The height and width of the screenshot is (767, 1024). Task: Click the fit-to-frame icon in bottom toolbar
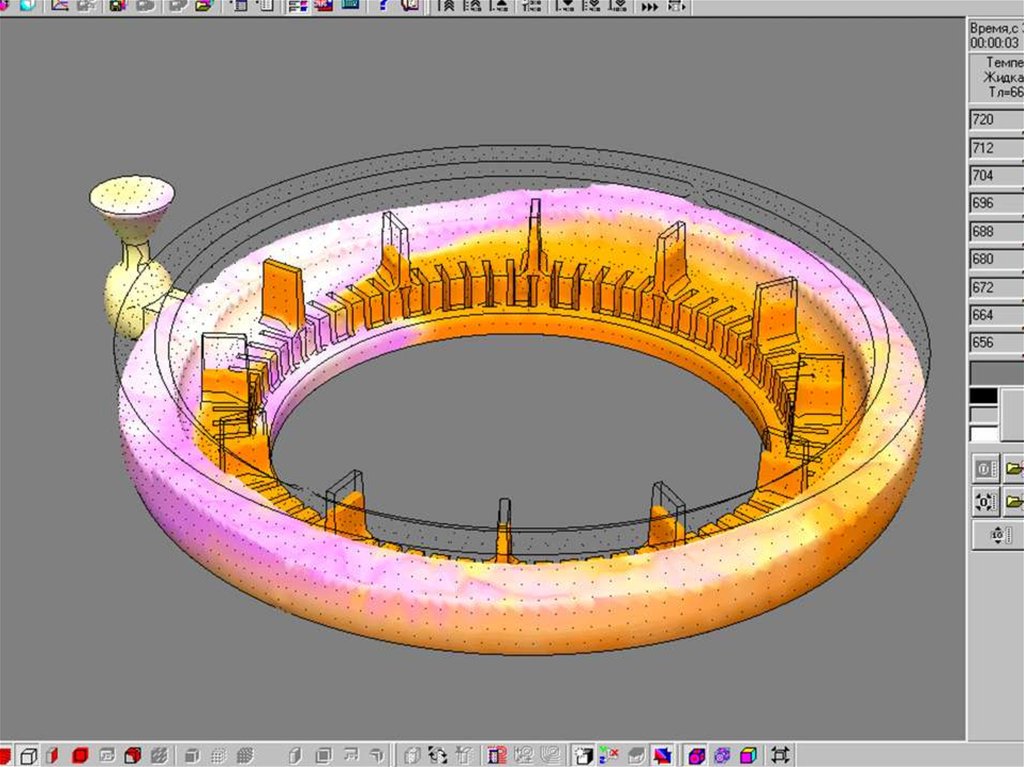point(780,754)
